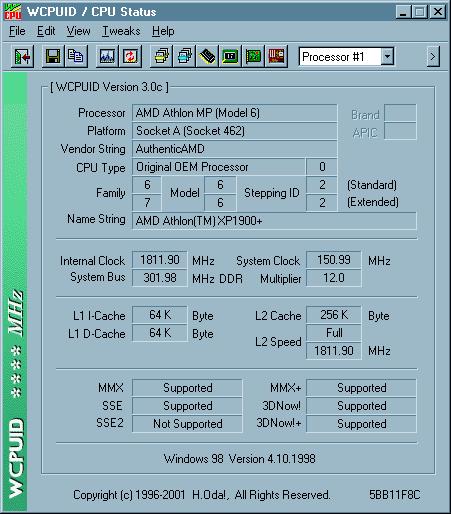Click the red Refresh icon

pyautogui.click(x=130, y=57)
